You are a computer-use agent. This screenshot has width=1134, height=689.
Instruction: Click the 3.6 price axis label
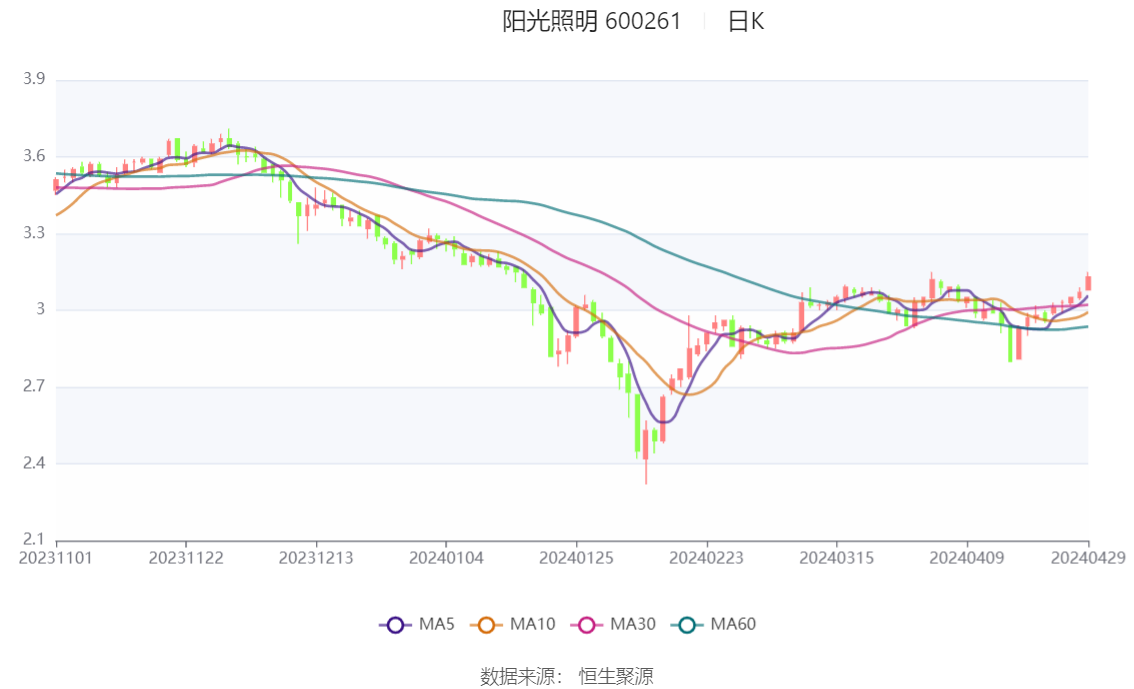(x=34, y=156)
